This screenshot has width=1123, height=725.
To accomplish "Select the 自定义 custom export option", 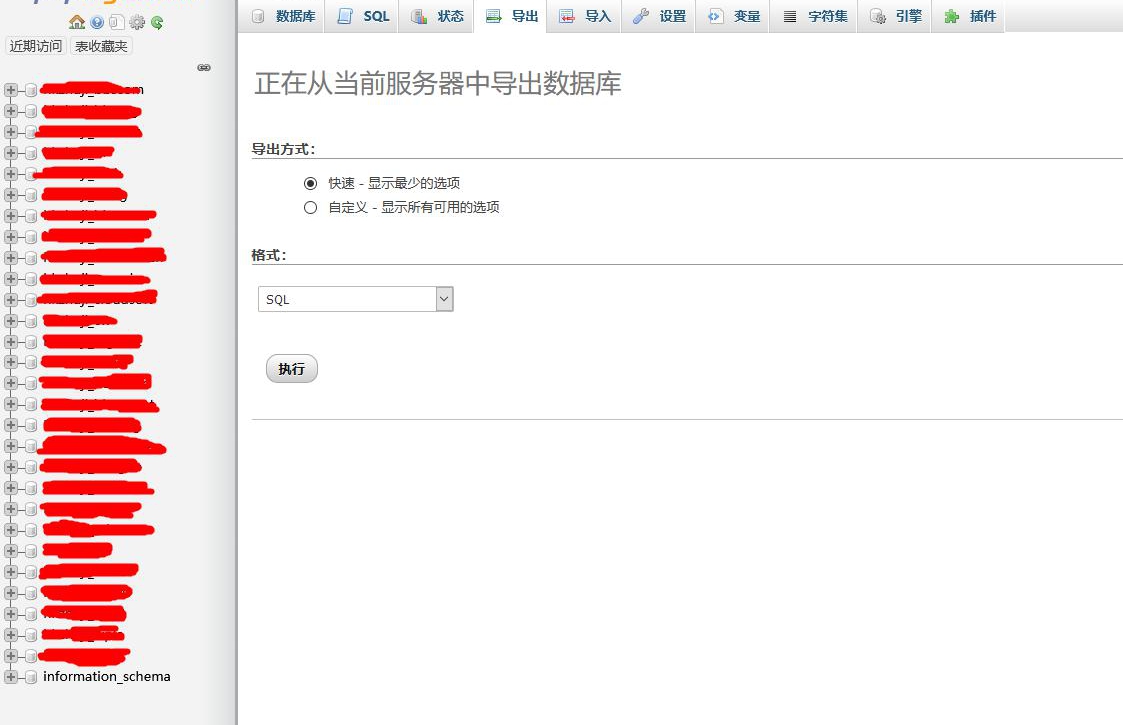I will pos(310,207).
